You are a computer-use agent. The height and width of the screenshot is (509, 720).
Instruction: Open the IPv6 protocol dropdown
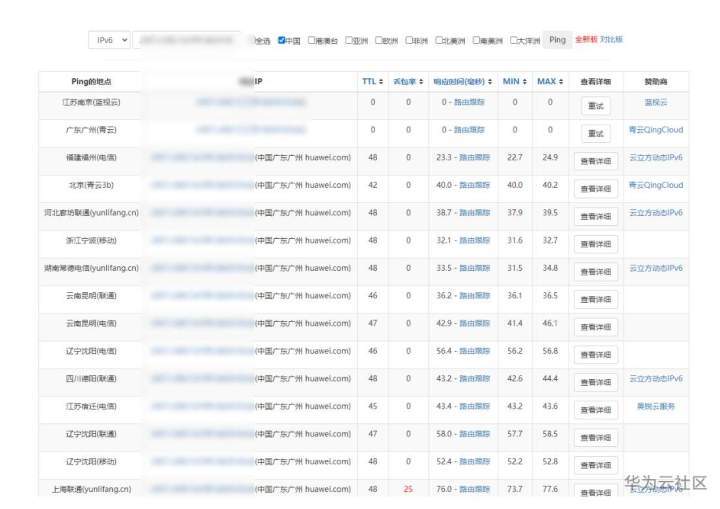pyautogui.click(x=109, y=40)
